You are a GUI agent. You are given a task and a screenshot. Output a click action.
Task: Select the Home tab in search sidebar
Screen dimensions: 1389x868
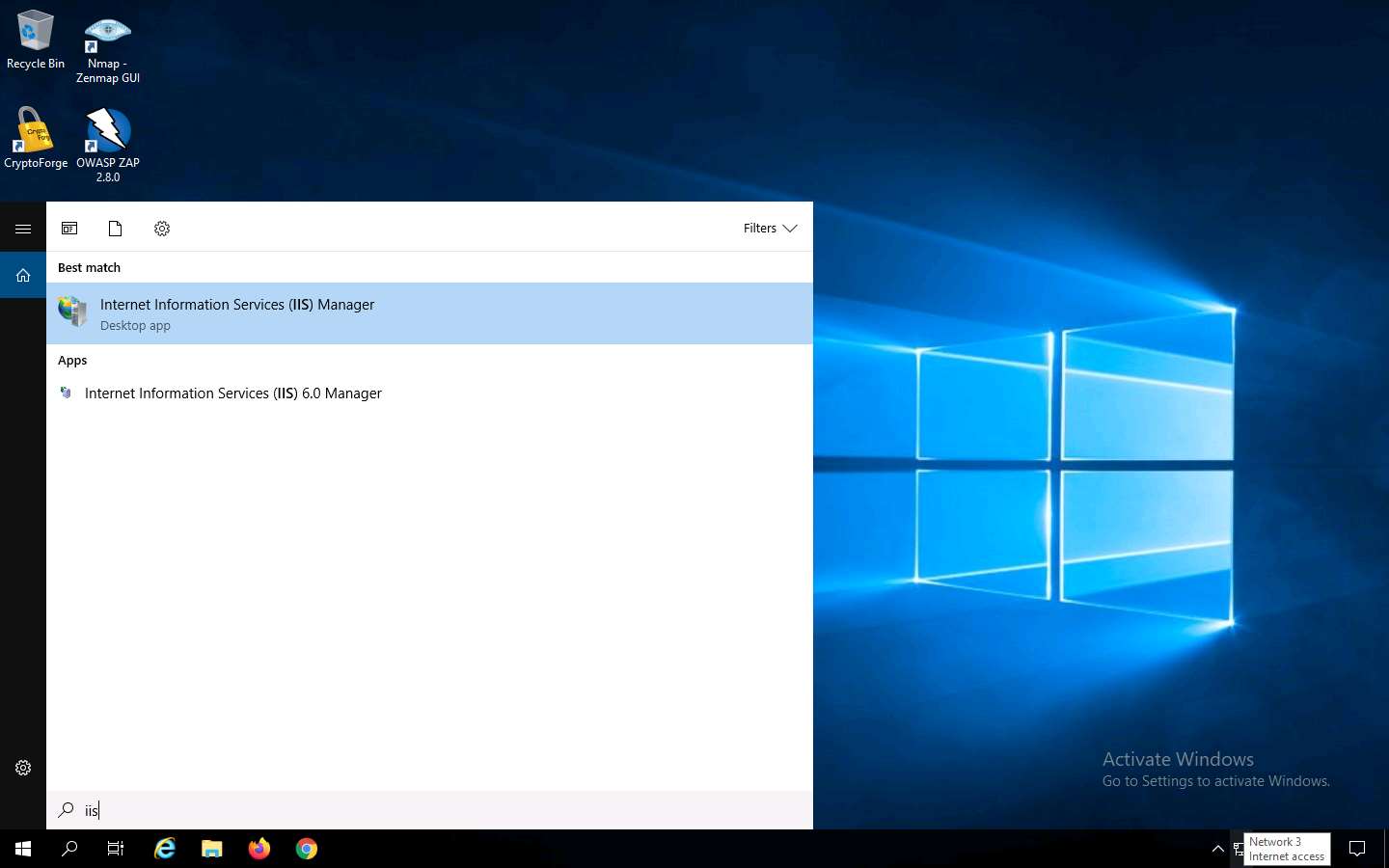tap(23, 275)
